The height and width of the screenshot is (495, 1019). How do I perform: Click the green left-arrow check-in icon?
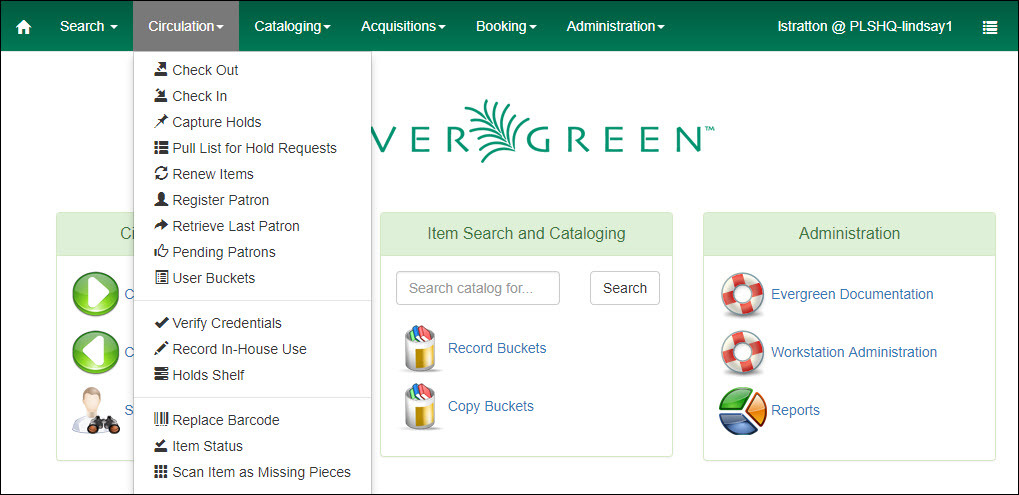(96, 352)
